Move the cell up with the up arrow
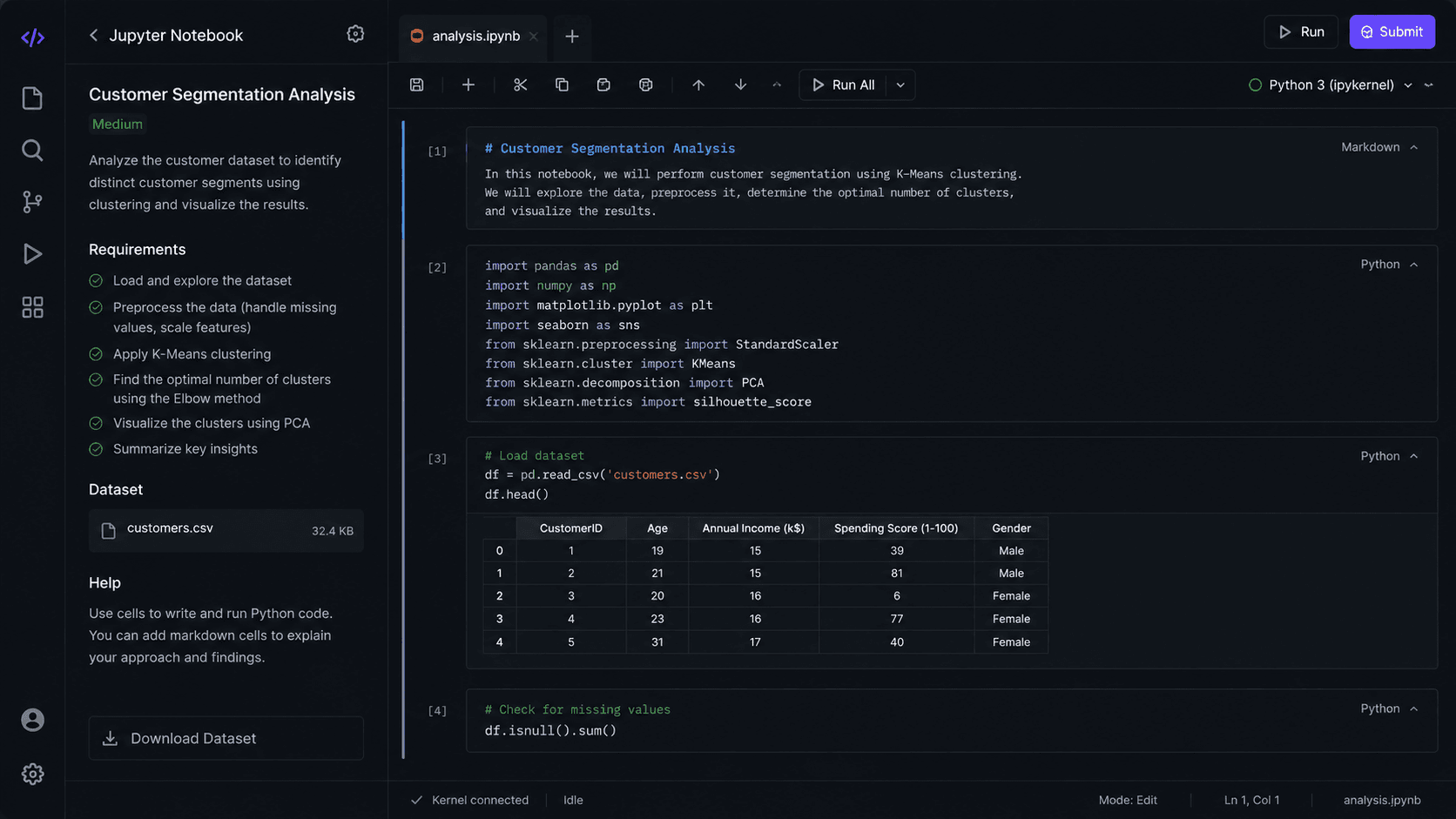This screenshot has height=819, width=1456. 698,84
